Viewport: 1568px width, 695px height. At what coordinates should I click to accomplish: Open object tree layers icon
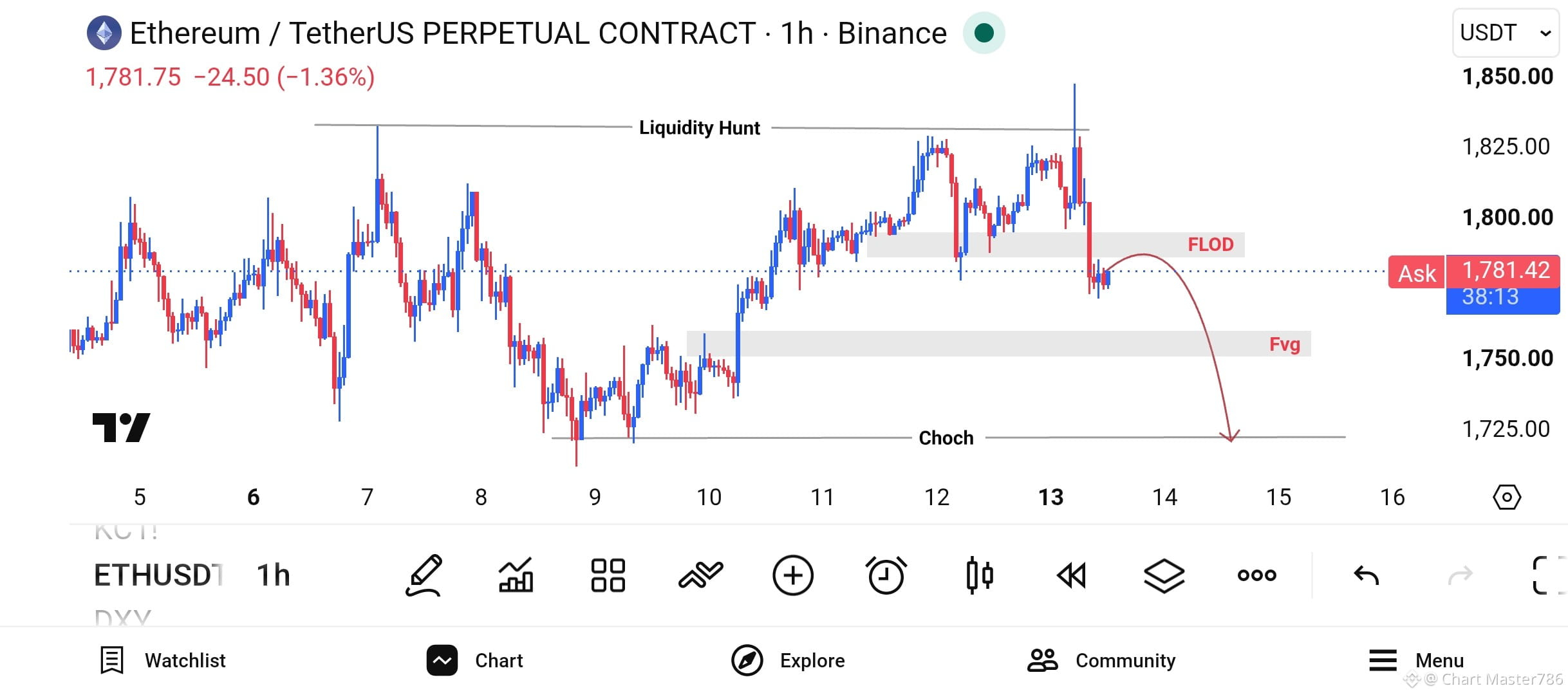coord(1164,575)
